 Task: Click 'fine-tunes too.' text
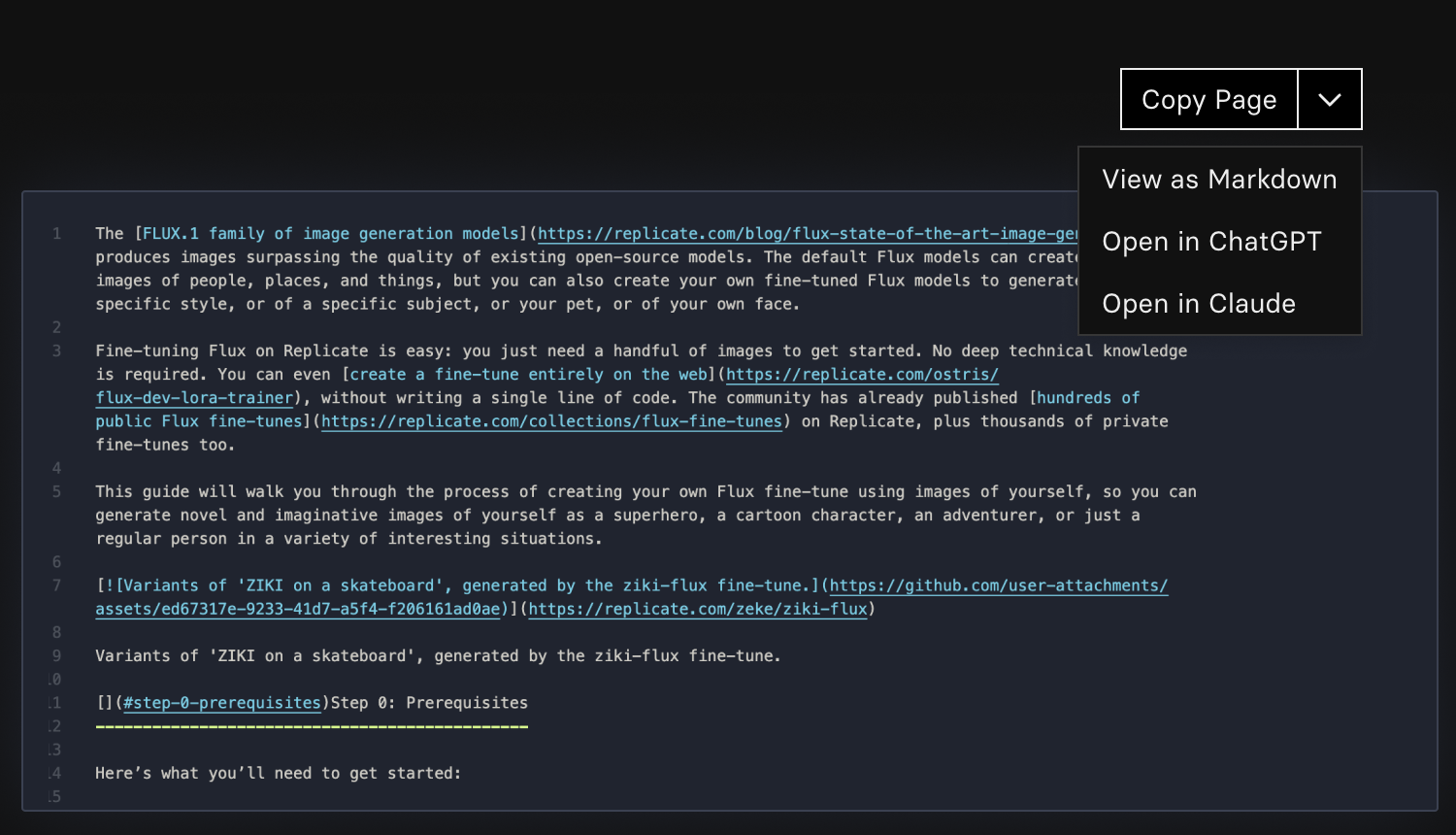(165, 445)
